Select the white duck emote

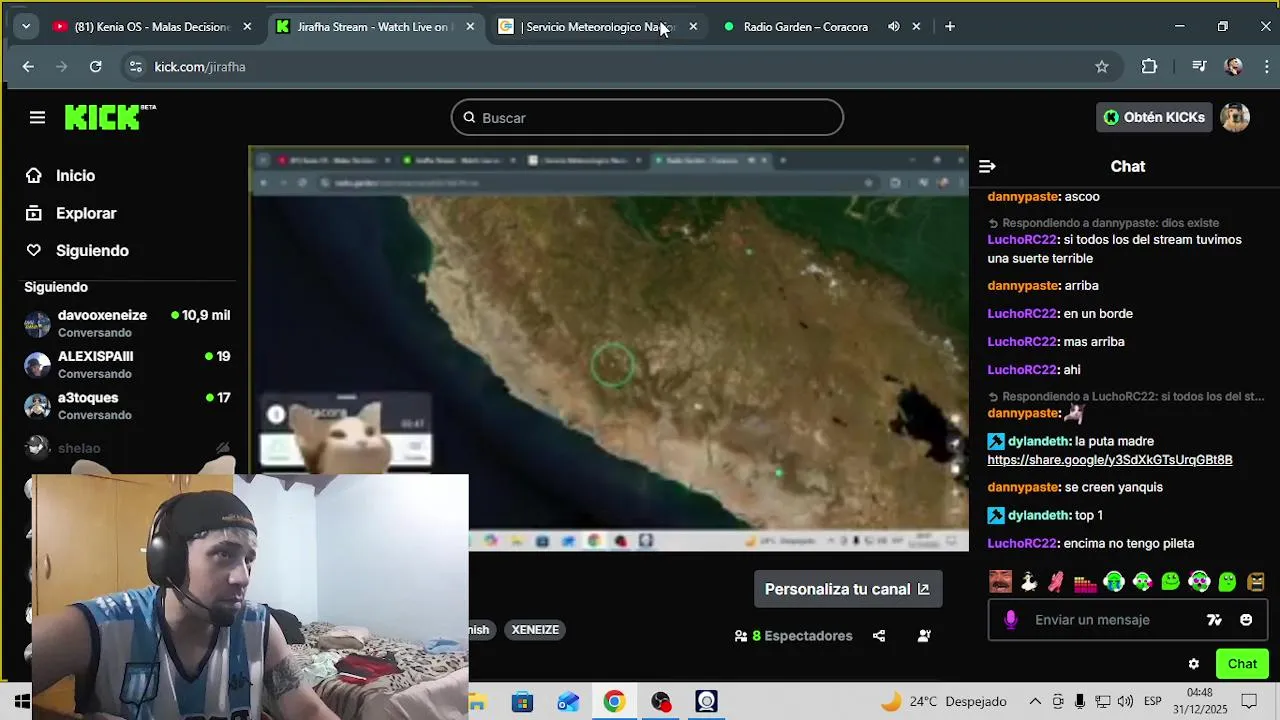1028,581
